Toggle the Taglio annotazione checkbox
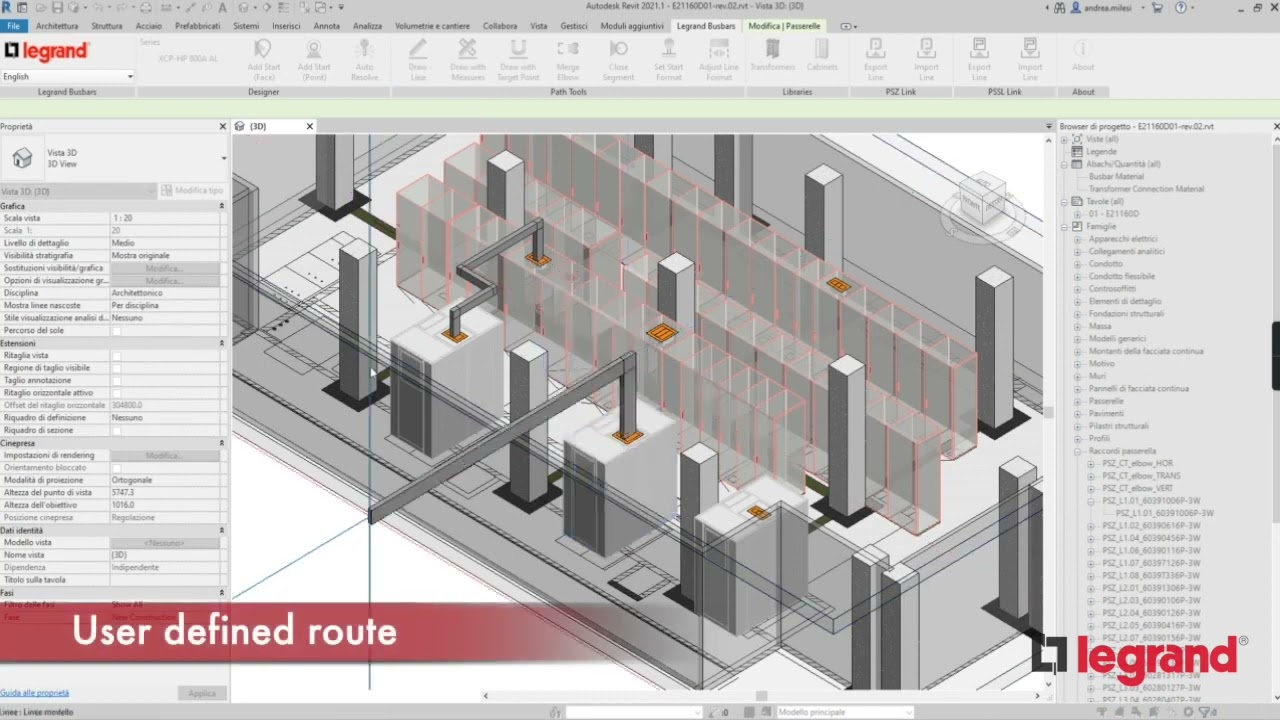 116,381
